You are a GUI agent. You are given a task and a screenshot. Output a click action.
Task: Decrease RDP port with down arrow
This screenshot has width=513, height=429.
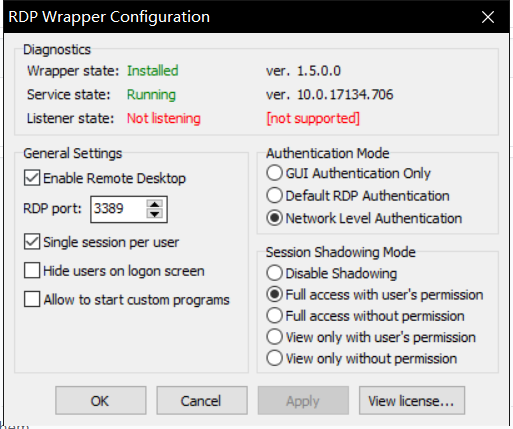pyautogui.click(x=155, y=214)
